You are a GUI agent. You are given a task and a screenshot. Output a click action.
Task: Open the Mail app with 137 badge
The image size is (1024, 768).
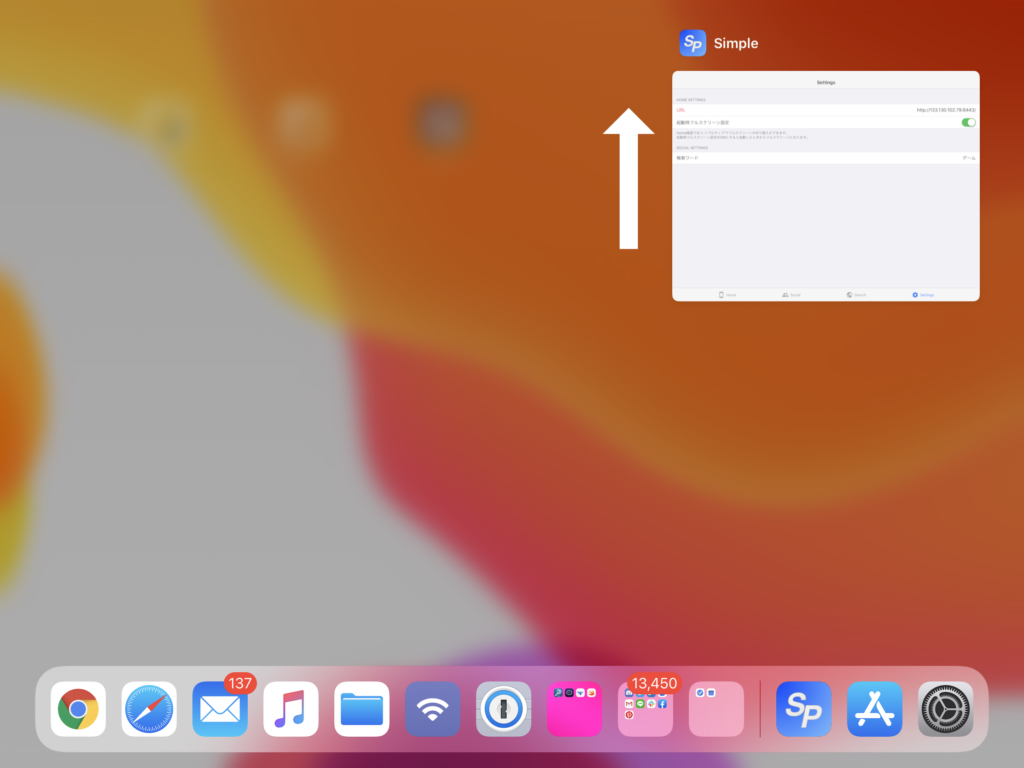click(x=220, y=709)
